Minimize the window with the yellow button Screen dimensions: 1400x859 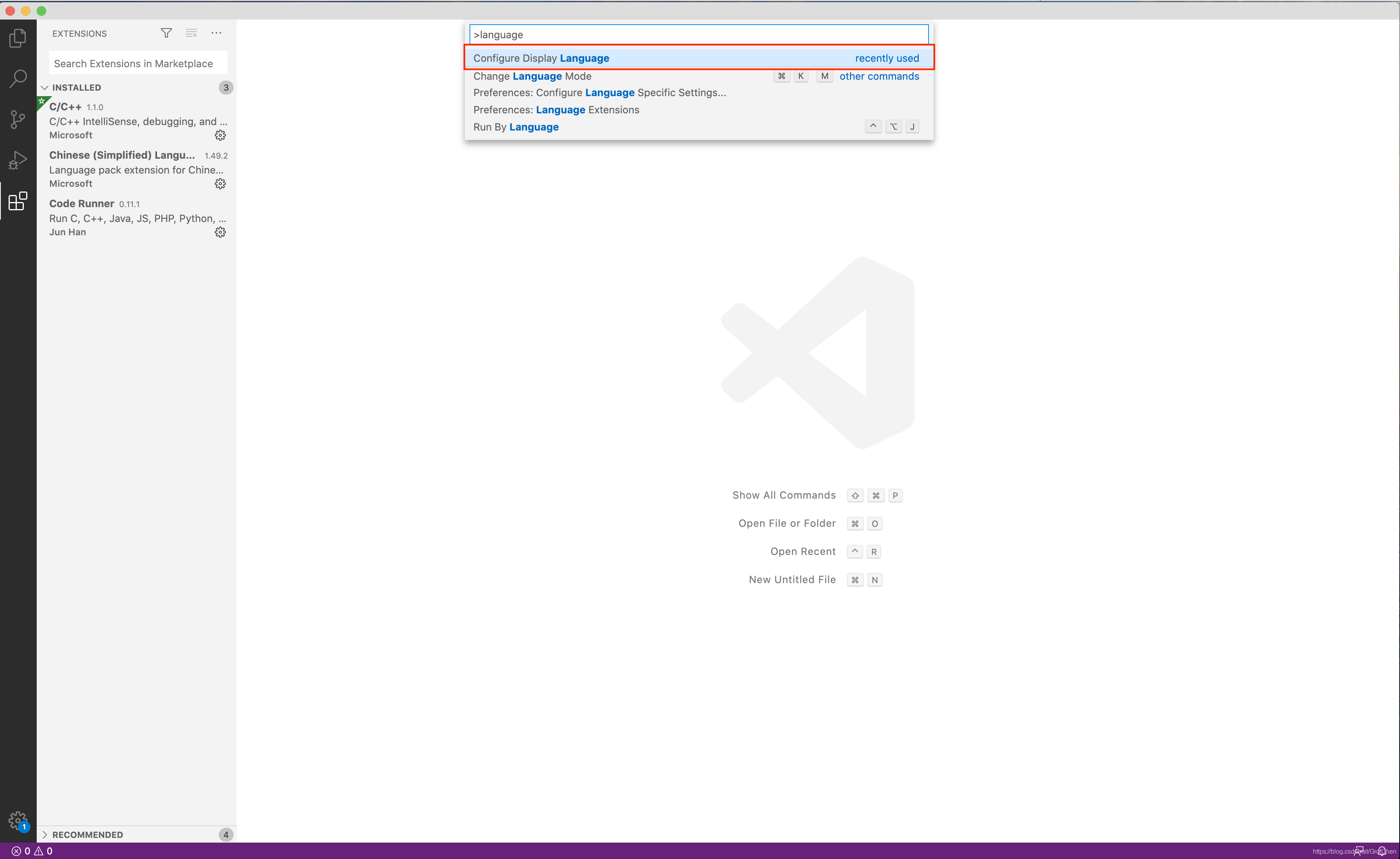[x=25, y=11]
